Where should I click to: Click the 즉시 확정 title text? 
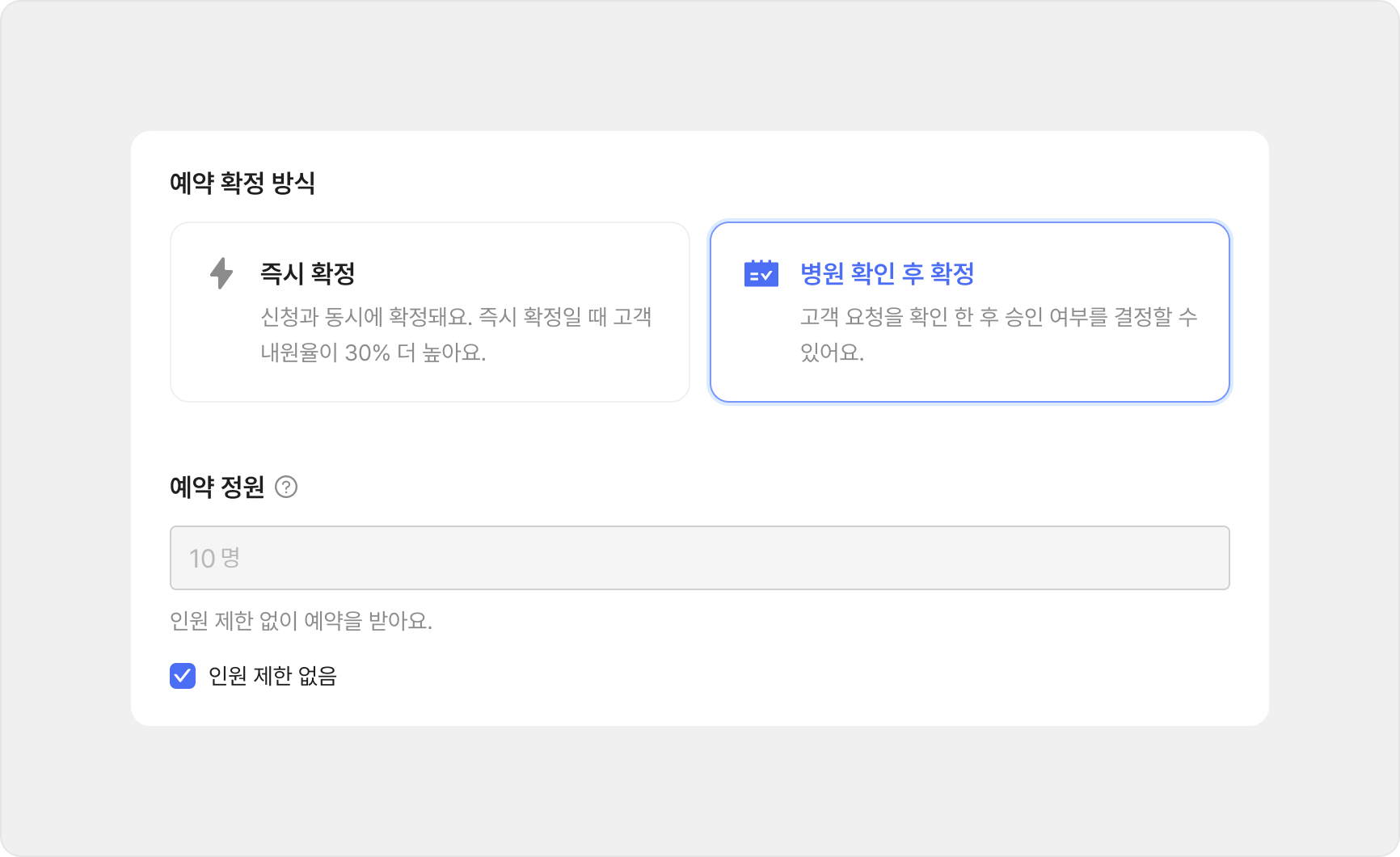(308, 273)
